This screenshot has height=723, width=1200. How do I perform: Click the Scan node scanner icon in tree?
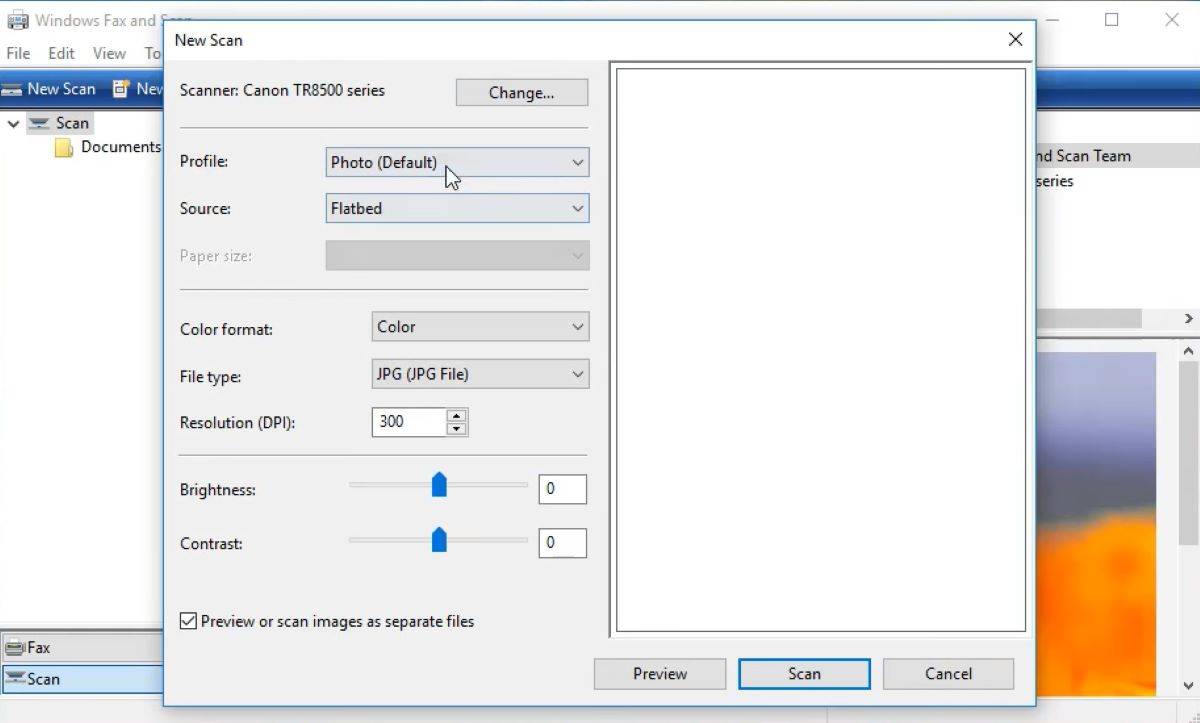tap(40, 122)
